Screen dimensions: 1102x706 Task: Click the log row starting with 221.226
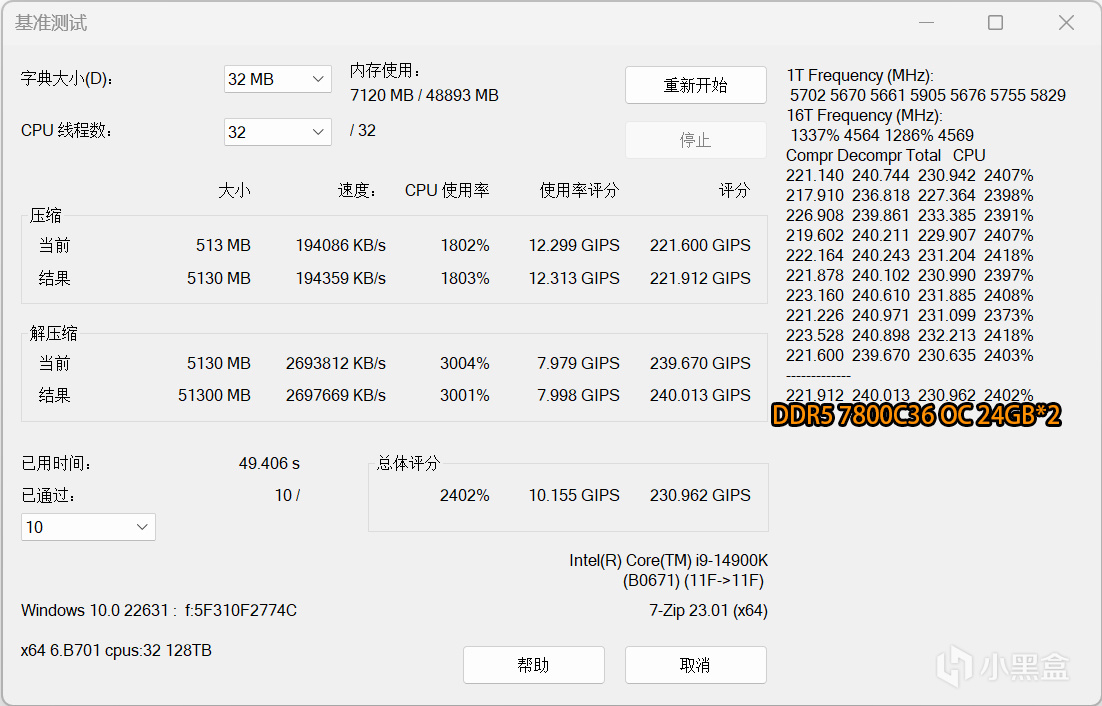click(909, 315)
